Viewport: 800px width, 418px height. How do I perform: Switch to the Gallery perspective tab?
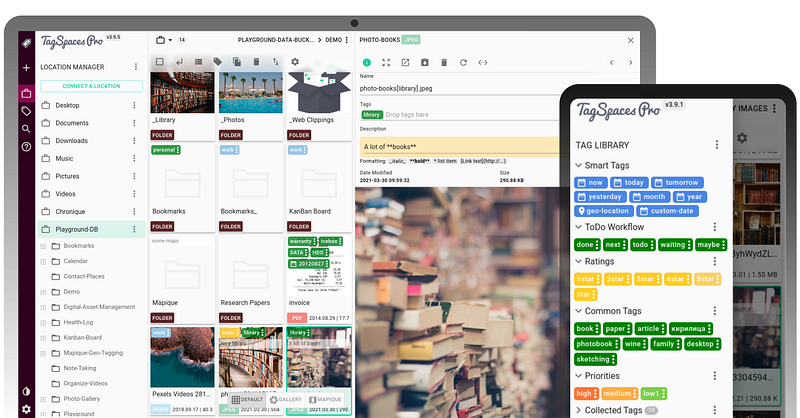point(285,400)
